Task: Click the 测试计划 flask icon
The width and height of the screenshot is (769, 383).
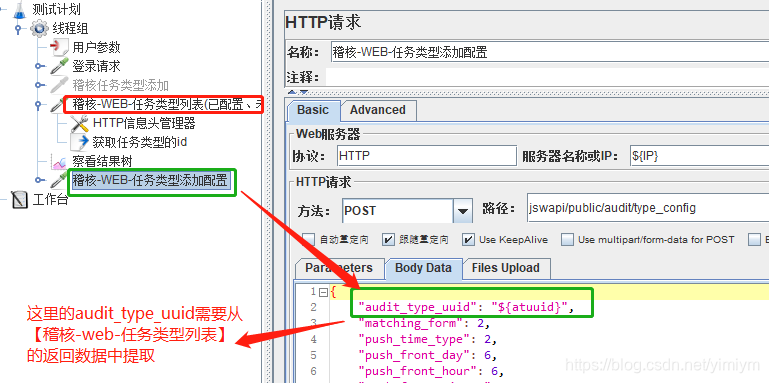Action: (x=19, y=9)
